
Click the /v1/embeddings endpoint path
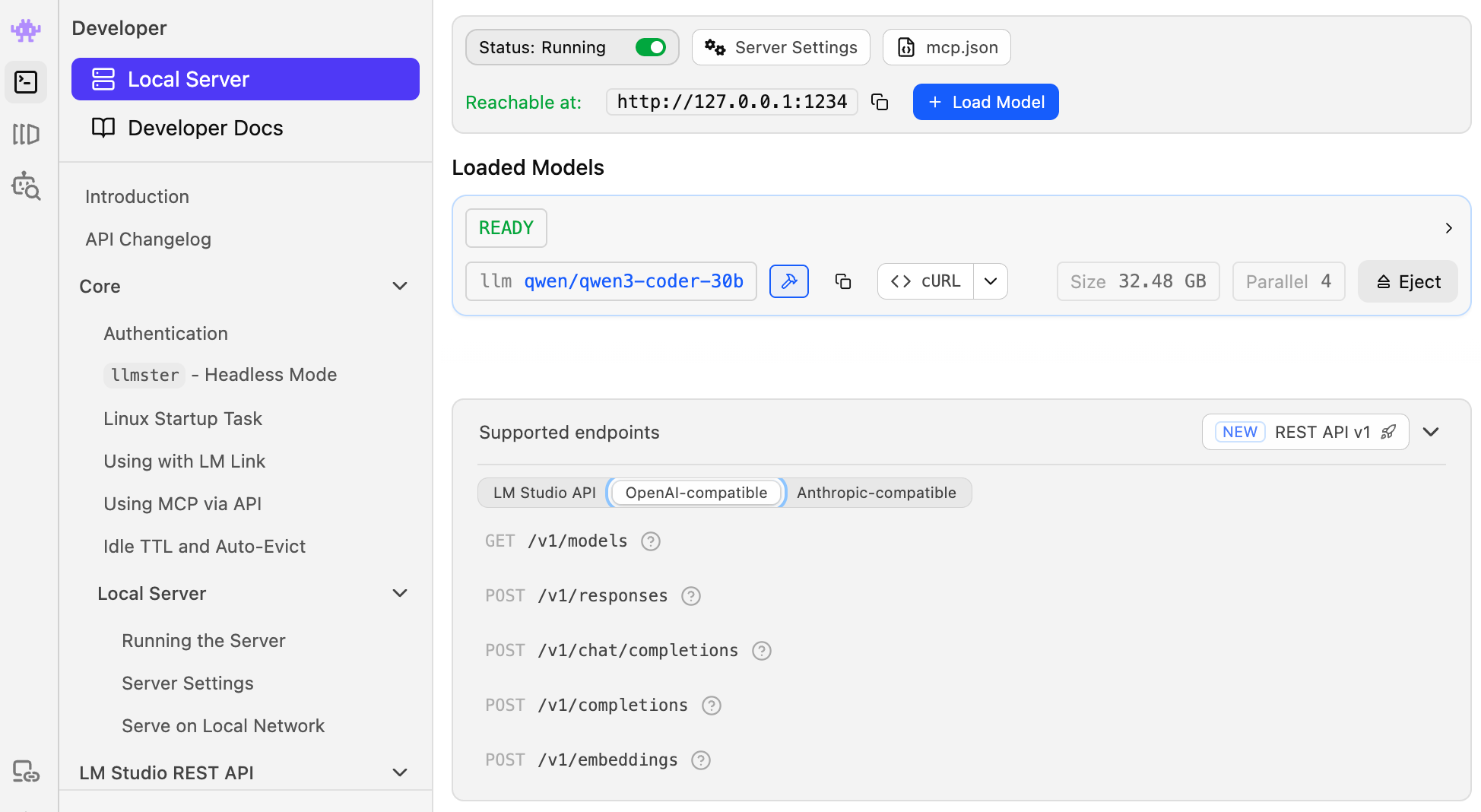click(x=607, y=760)
